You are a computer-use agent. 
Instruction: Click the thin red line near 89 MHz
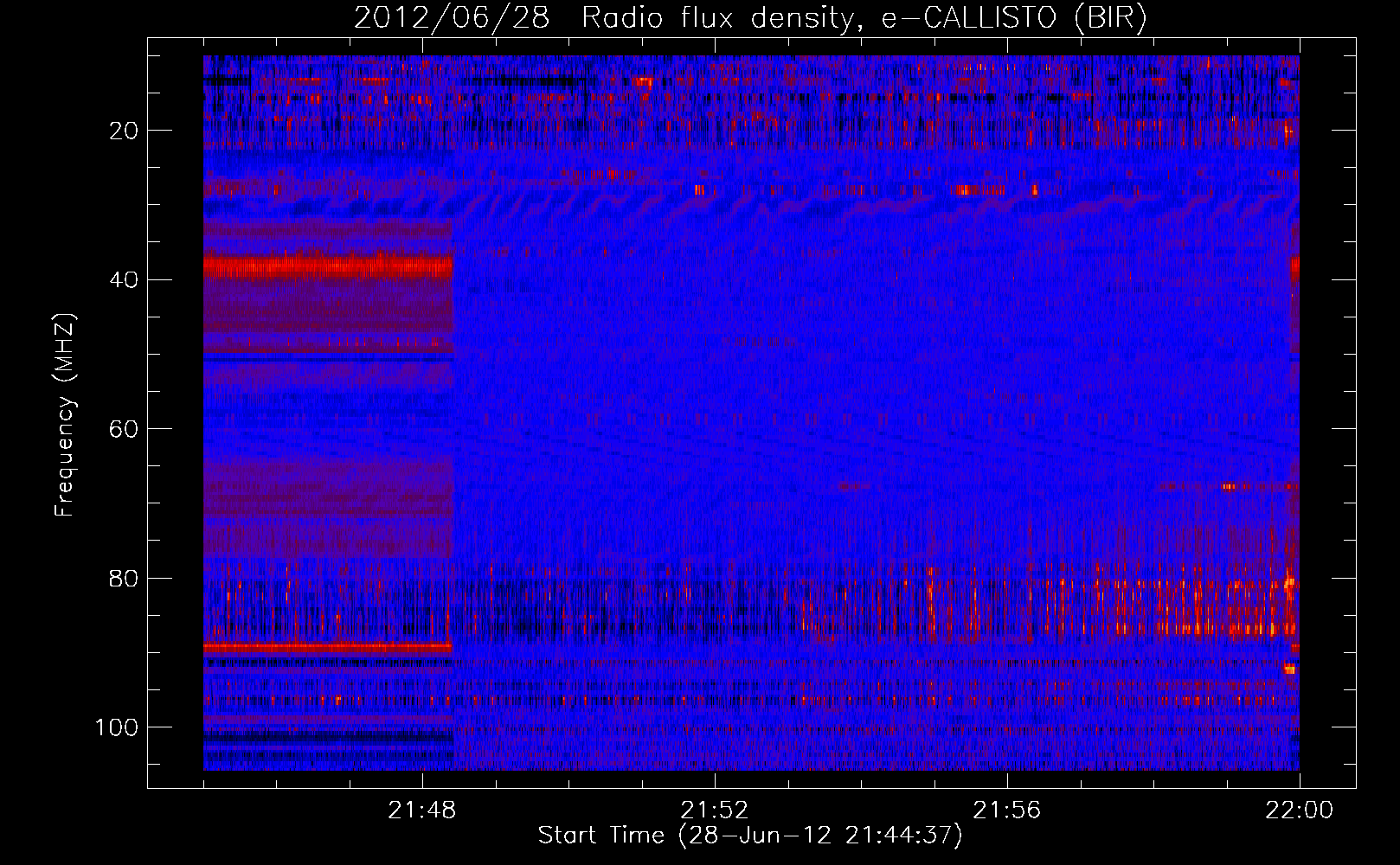click(328, 647)
